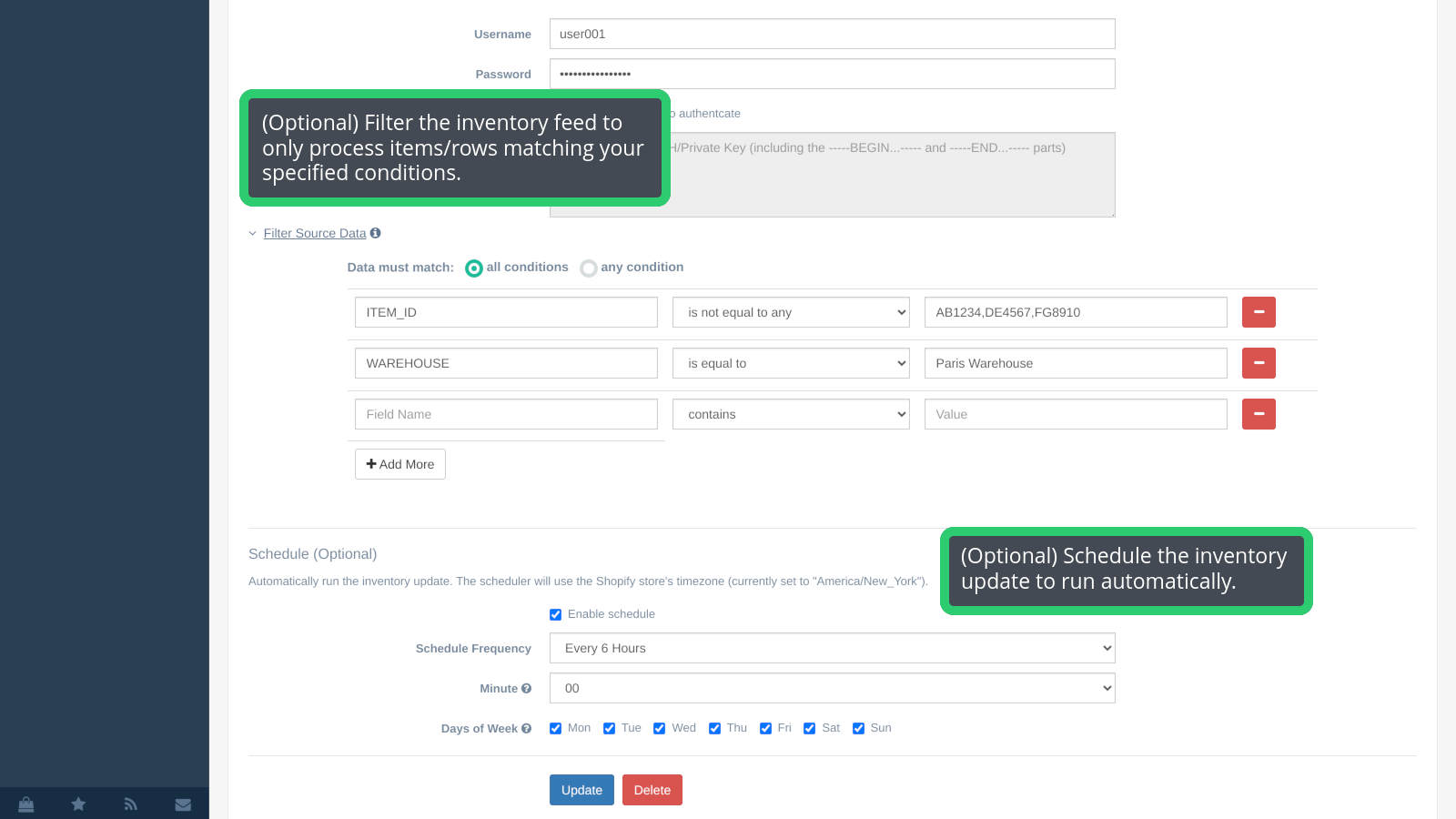Screen dimensions: 1456x819
Task: Uncheck the Enable schedule checkbox
Action: [x=555, y=613]
